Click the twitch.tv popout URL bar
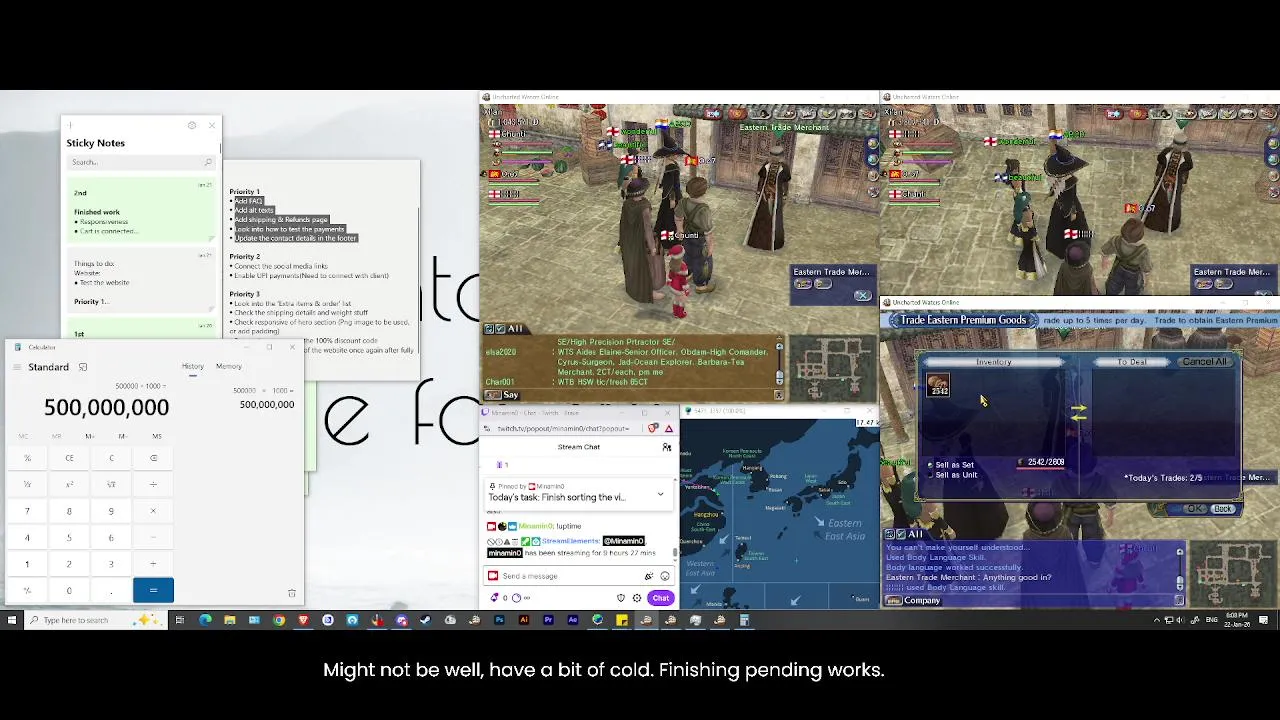The width and height of the screenshot is (1280, 720). pyautogui.click(x=564, y=428)
